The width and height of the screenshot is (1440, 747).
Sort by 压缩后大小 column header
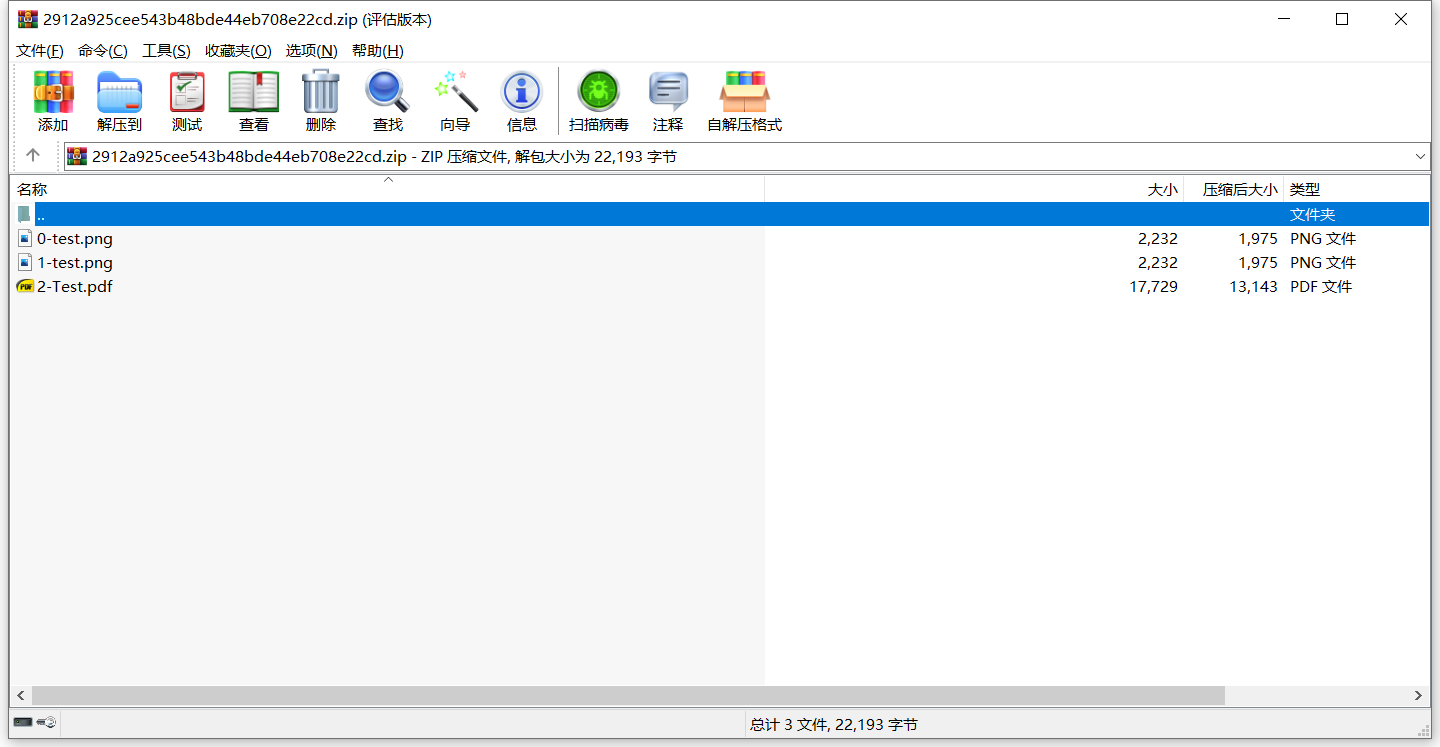click(x=1239, y=189)
